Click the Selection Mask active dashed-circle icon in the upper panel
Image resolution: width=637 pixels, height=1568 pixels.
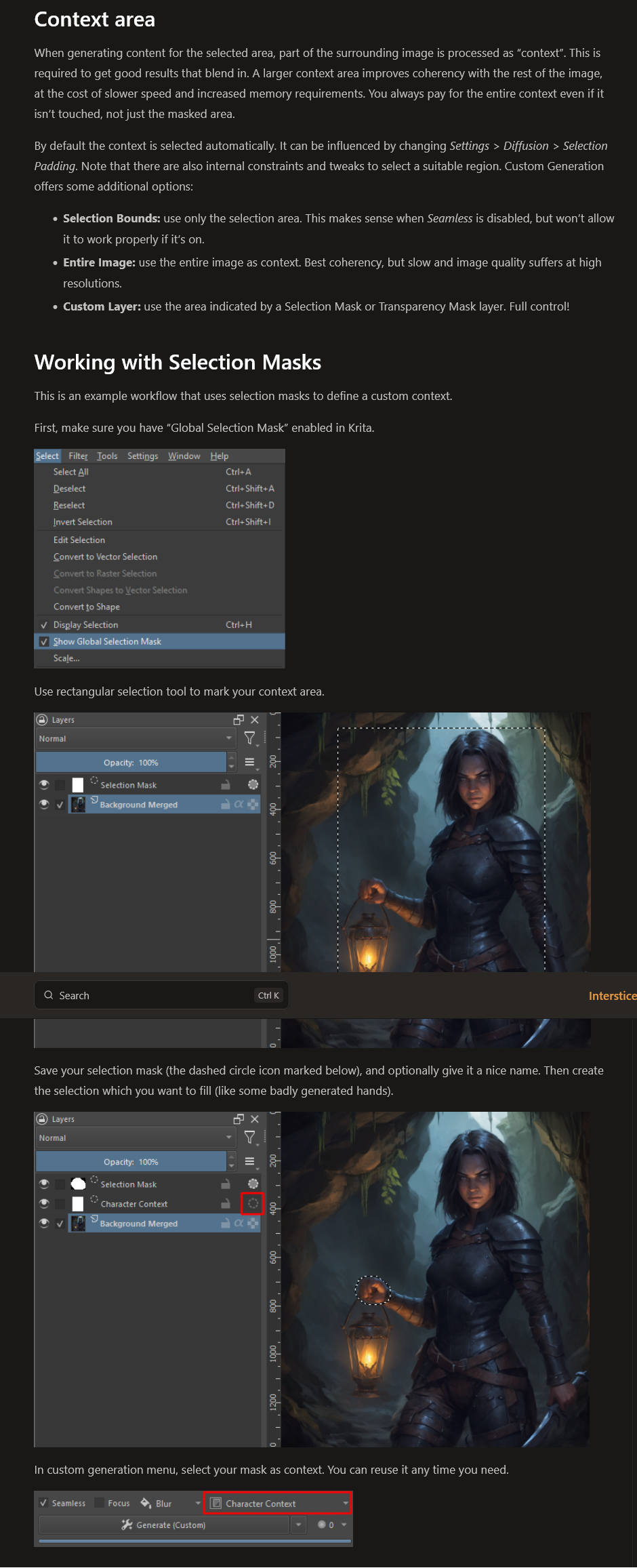253,784
